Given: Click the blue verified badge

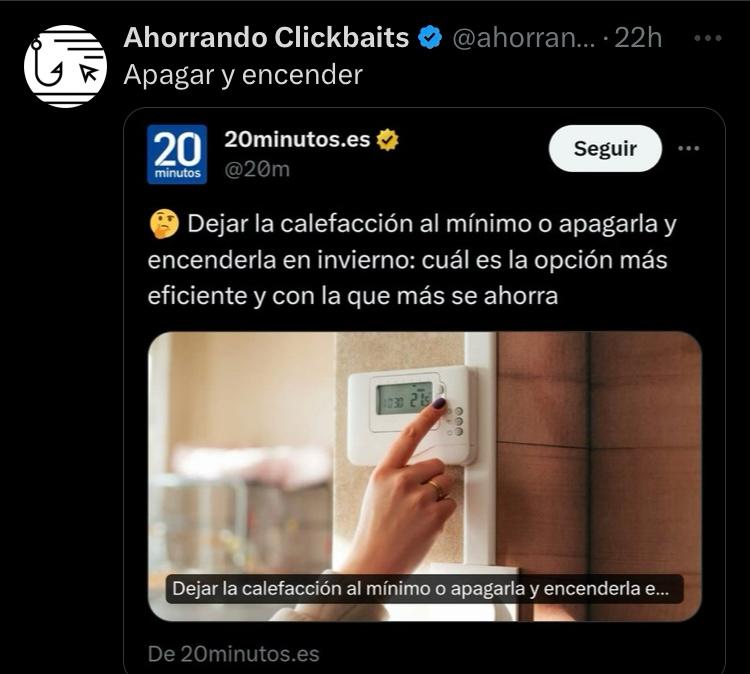Looking at the screenshot, I should (x=430, y=38).
